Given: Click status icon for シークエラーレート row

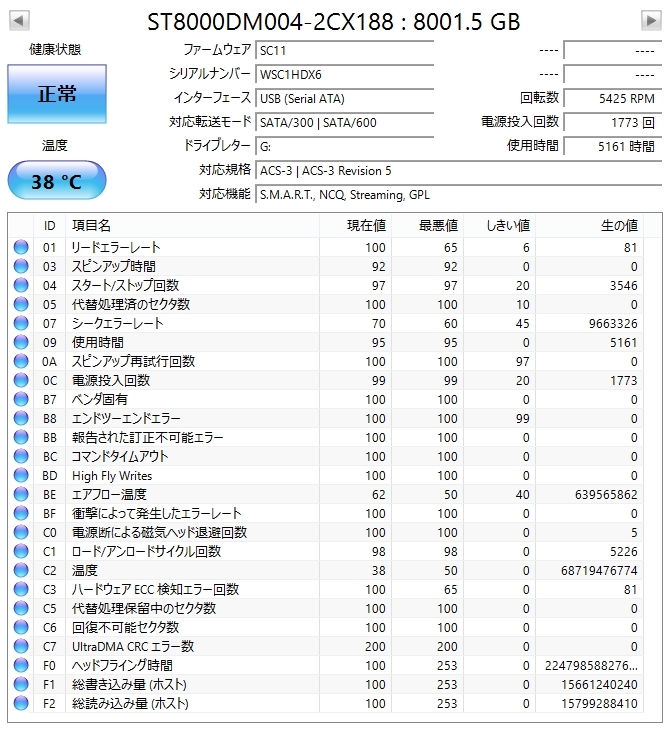Looking at the screenshot, I should 21,323.
